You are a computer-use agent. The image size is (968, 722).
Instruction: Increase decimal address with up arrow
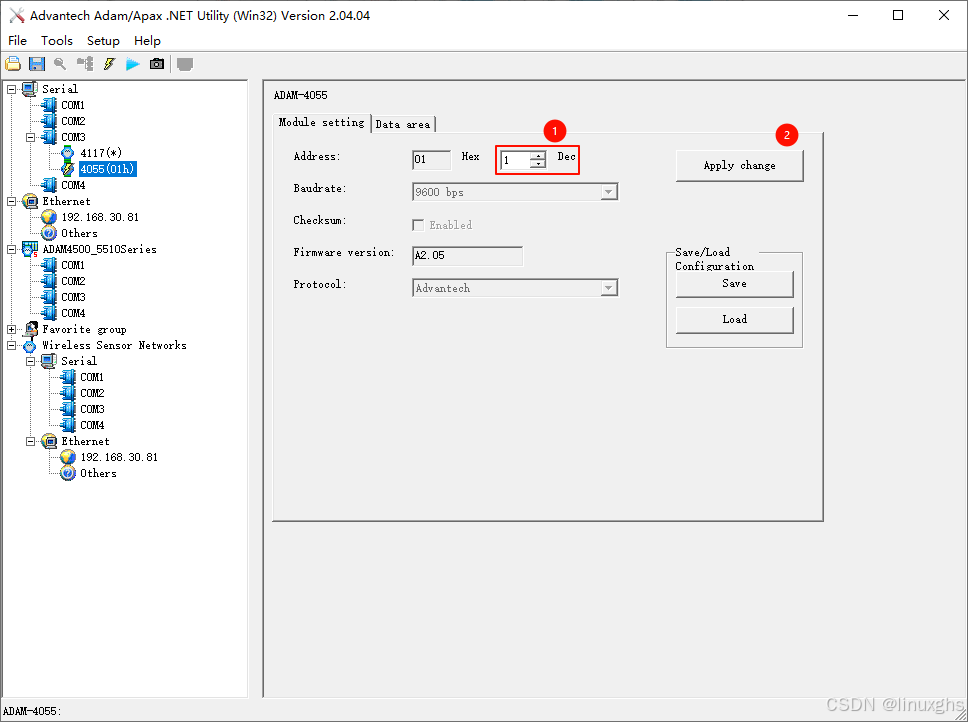538,156
